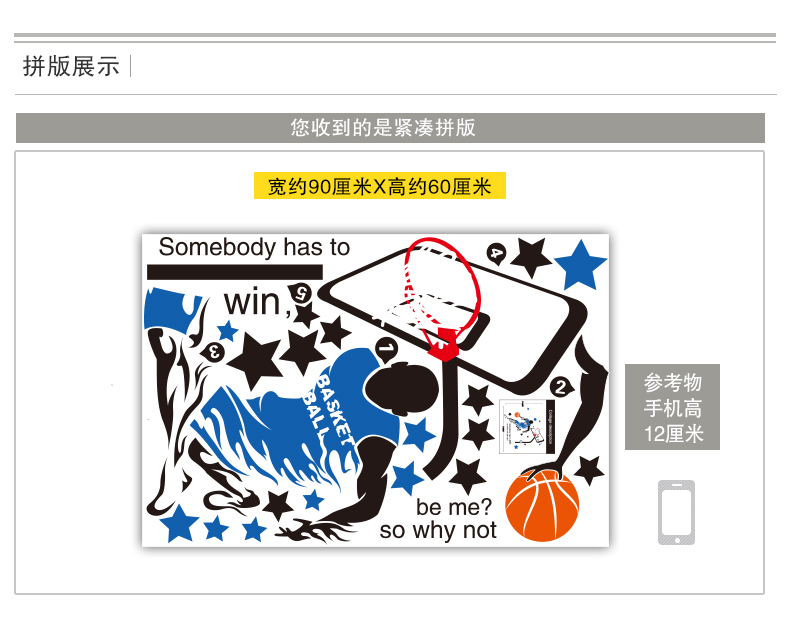790x634 pixels.
Task: Click the BASKETBALL text on blue jersey
Action: tap(327, 409)
